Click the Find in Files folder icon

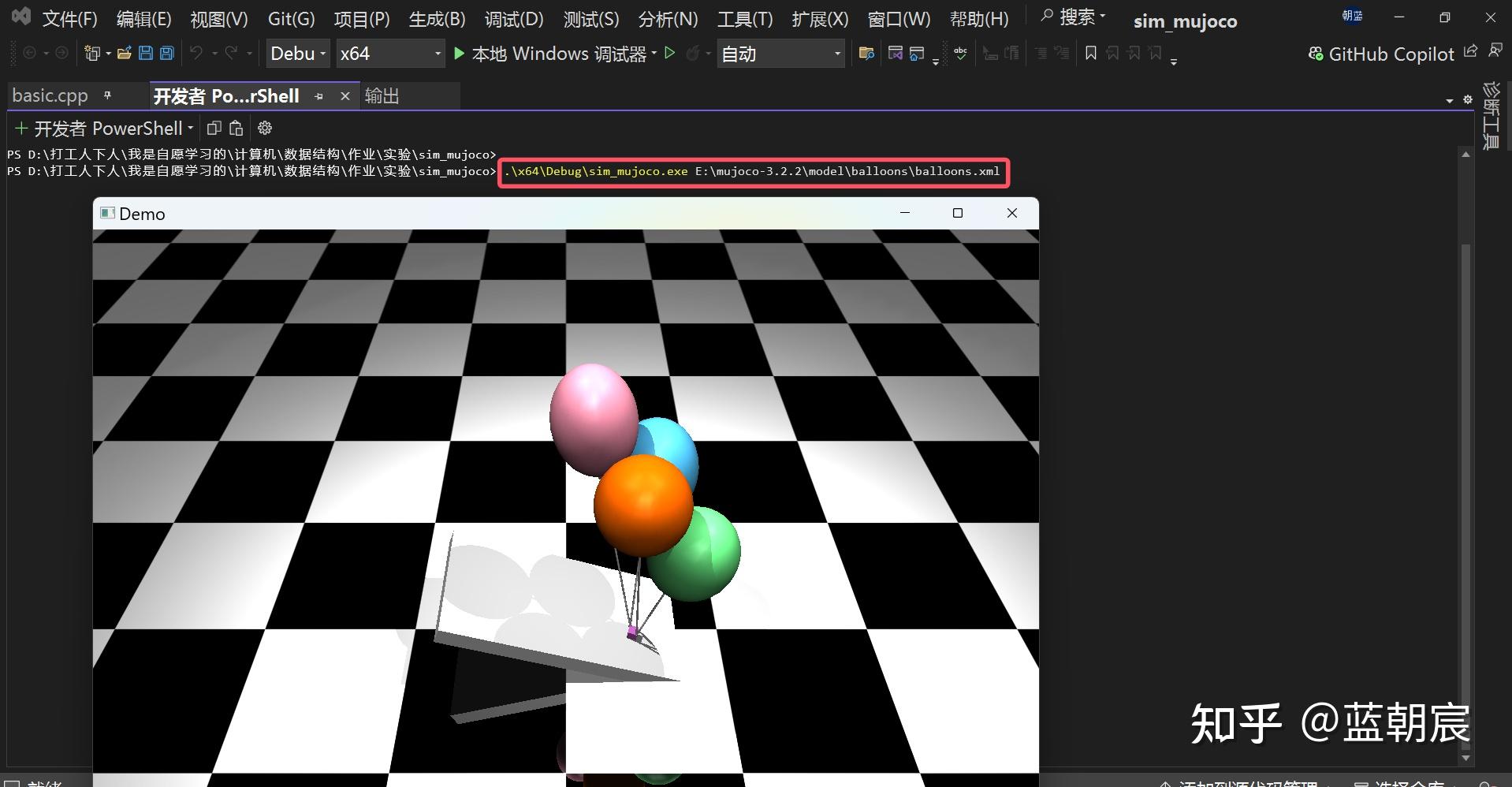tap(866, 54)
